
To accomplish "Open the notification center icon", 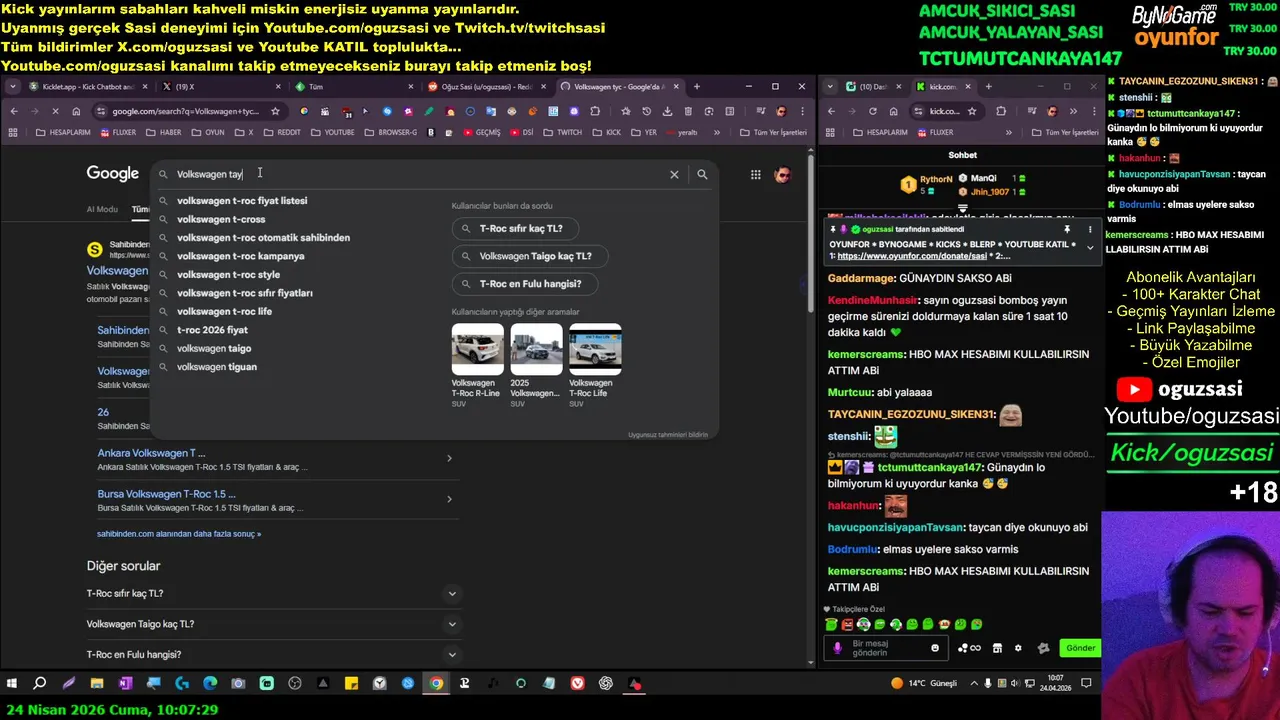I will click(x=1086, y=684).
